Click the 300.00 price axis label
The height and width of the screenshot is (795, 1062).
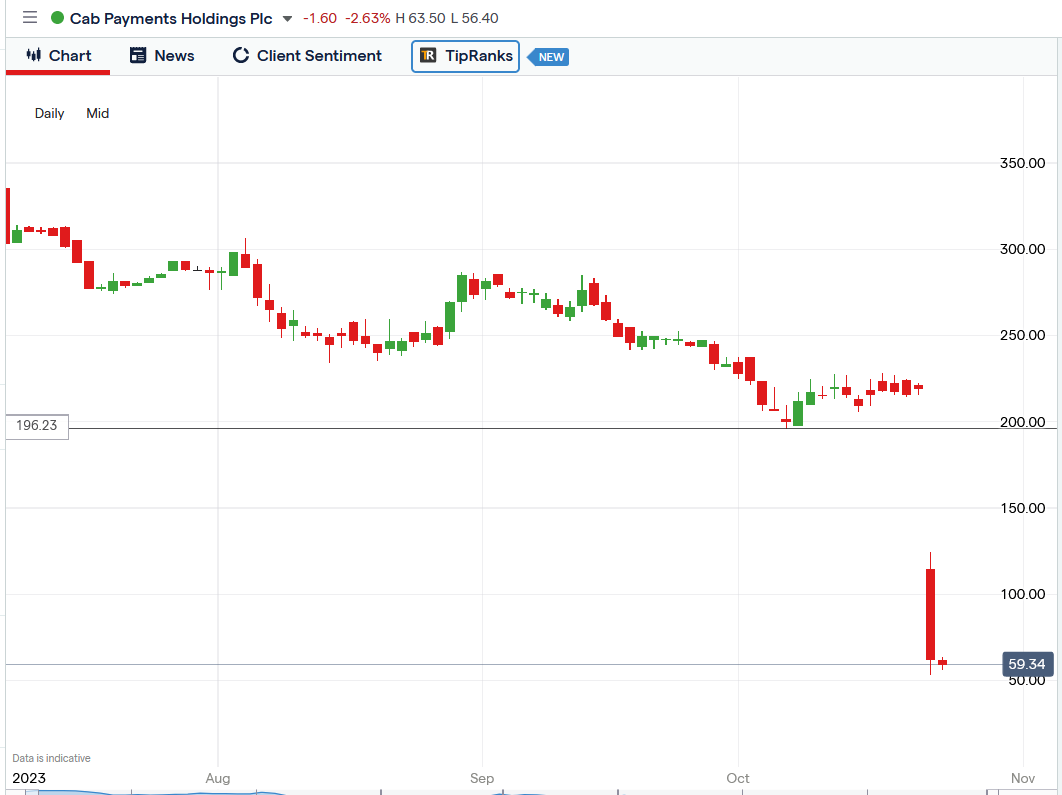pos(1023,249)
